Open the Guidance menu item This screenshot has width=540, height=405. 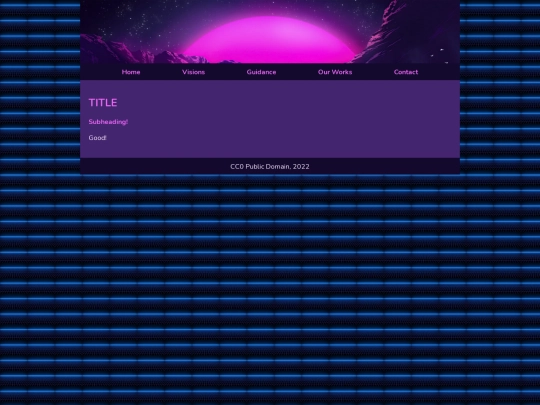tap(261, 72)
